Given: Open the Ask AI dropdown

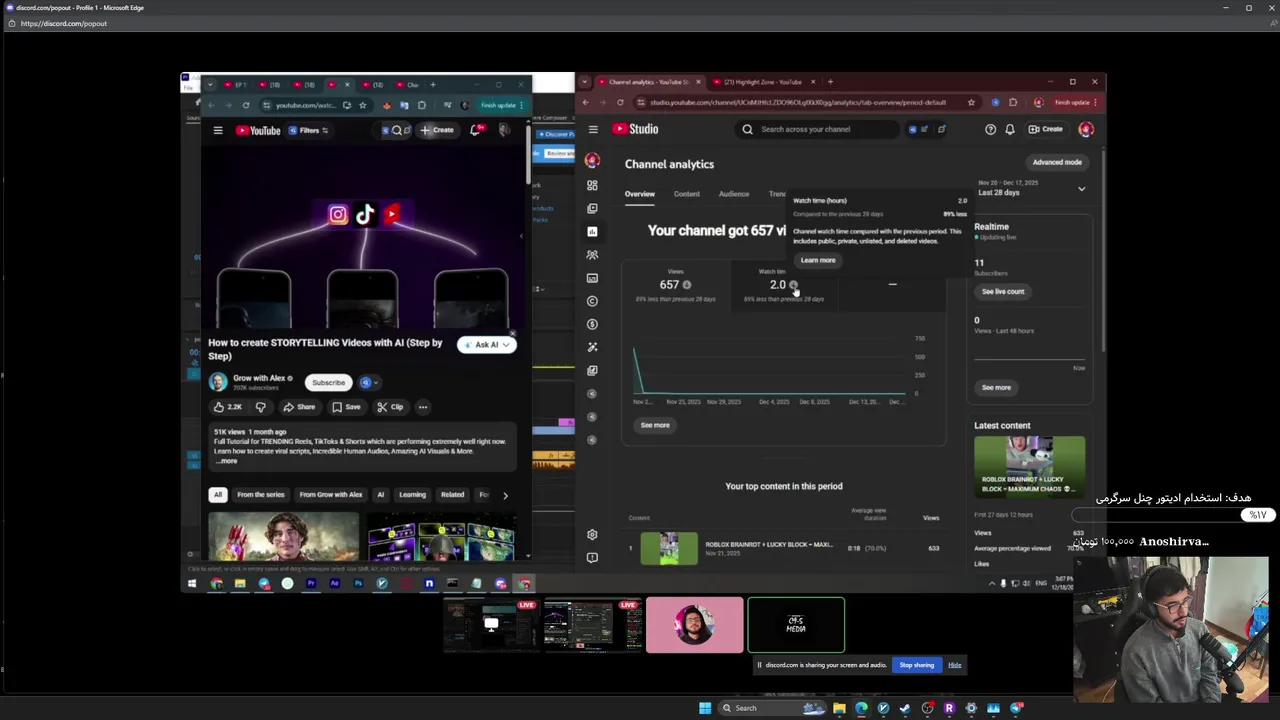Looking at the screenshot, I should (486, 345).
